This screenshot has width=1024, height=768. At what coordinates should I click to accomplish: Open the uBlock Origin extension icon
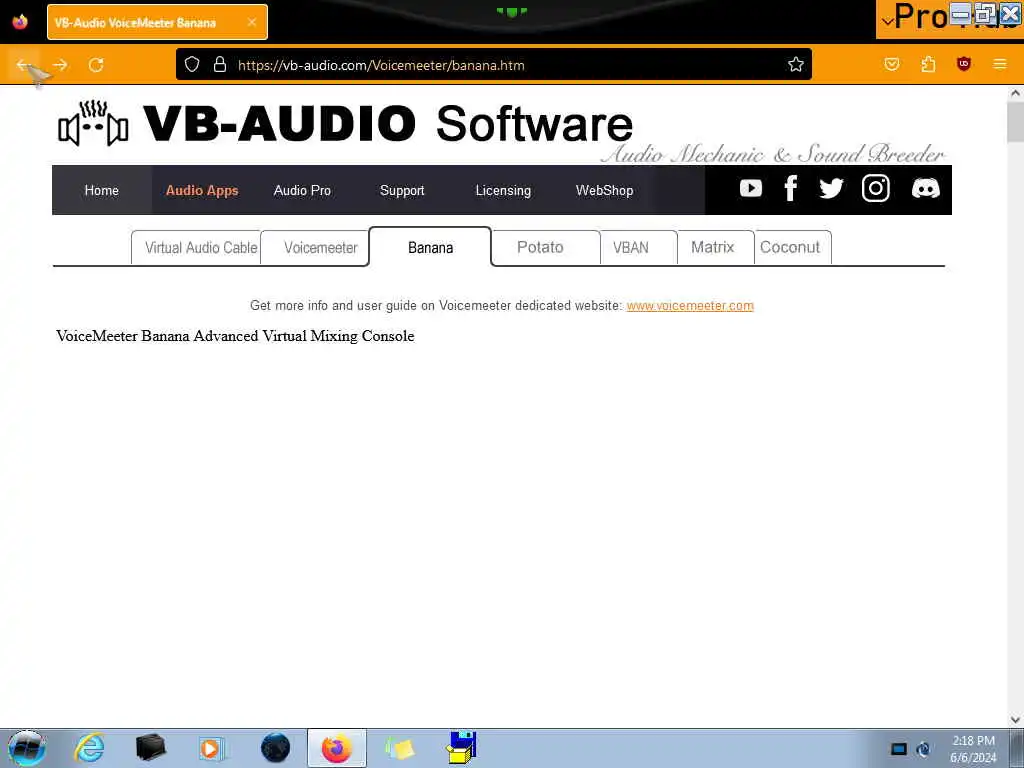point(964,64)
